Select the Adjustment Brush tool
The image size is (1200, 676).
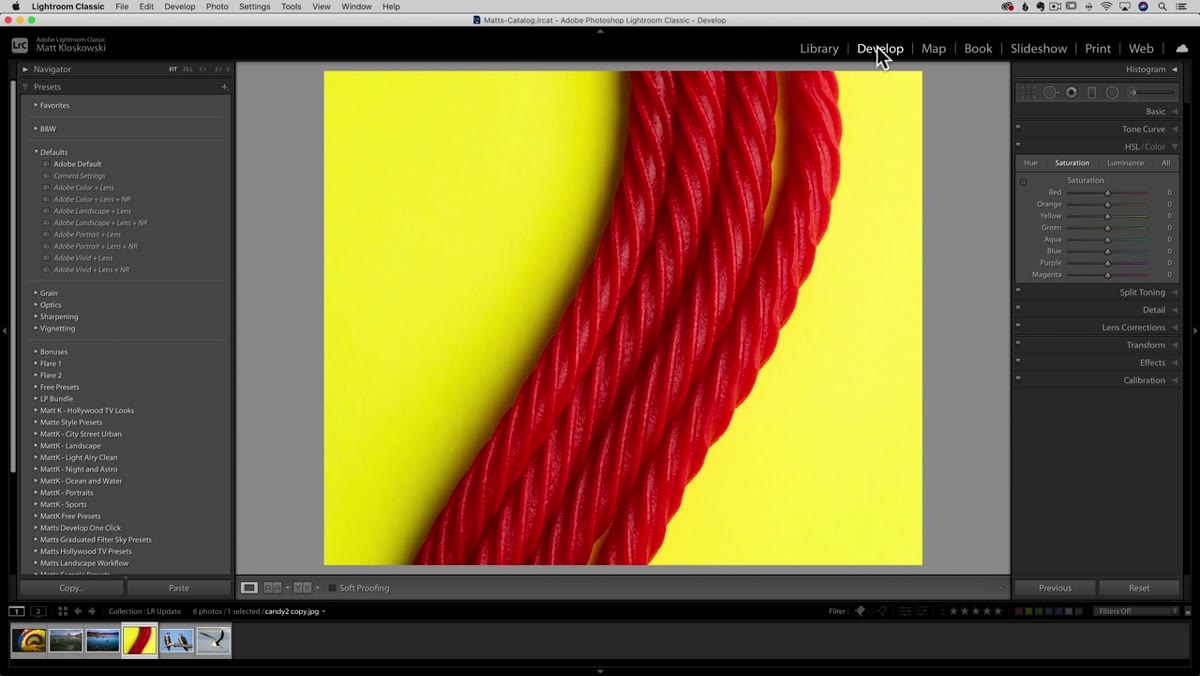coord(1153,93)
